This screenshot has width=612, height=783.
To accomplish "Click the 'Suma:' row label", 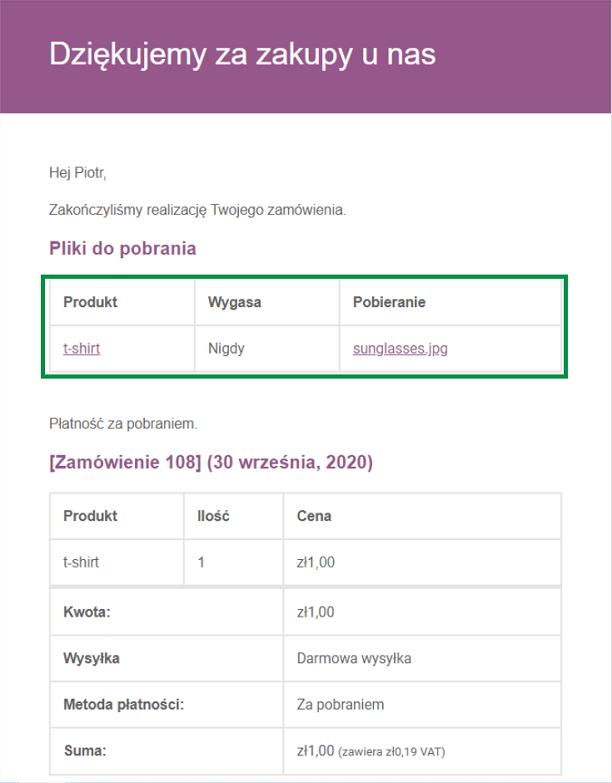I will click(85, 751).
